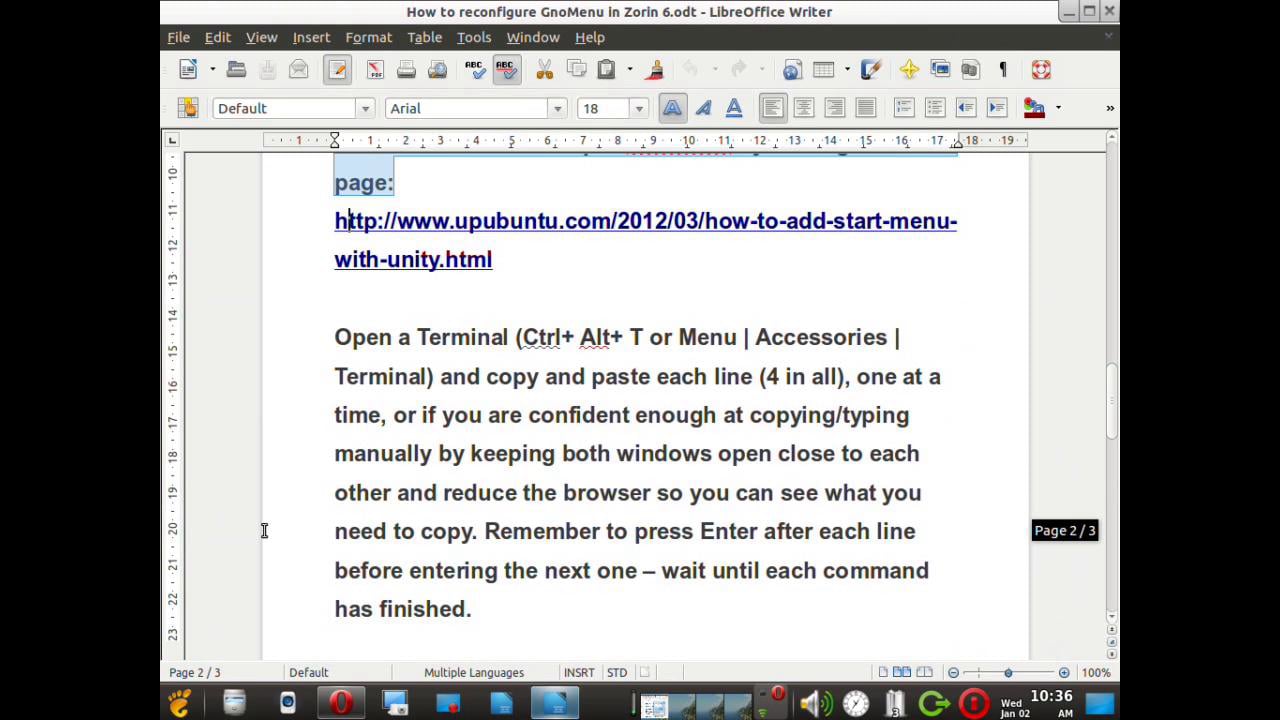Run Spelling and Grammar check
The height and width of the screenshot is (720, 1280).
click(475, 69)
